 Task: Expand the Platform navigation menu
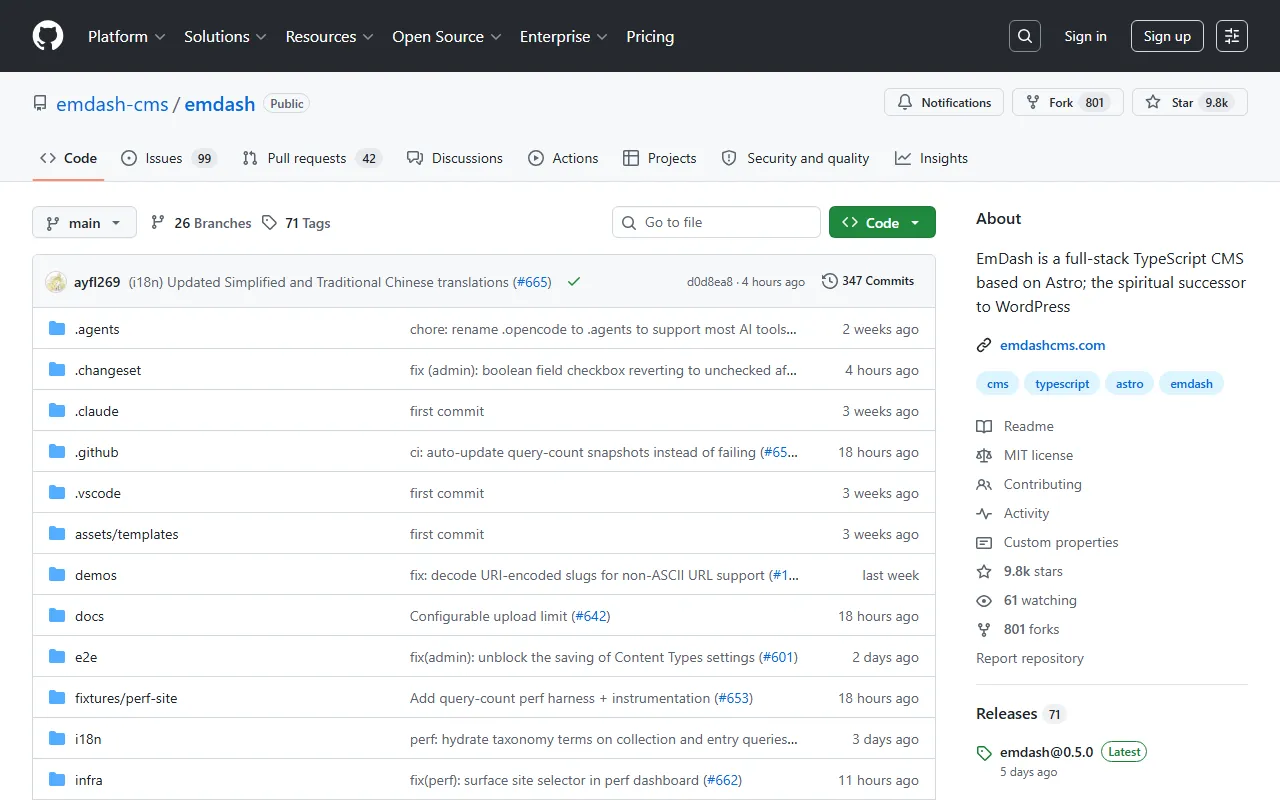tap(126, 36)
